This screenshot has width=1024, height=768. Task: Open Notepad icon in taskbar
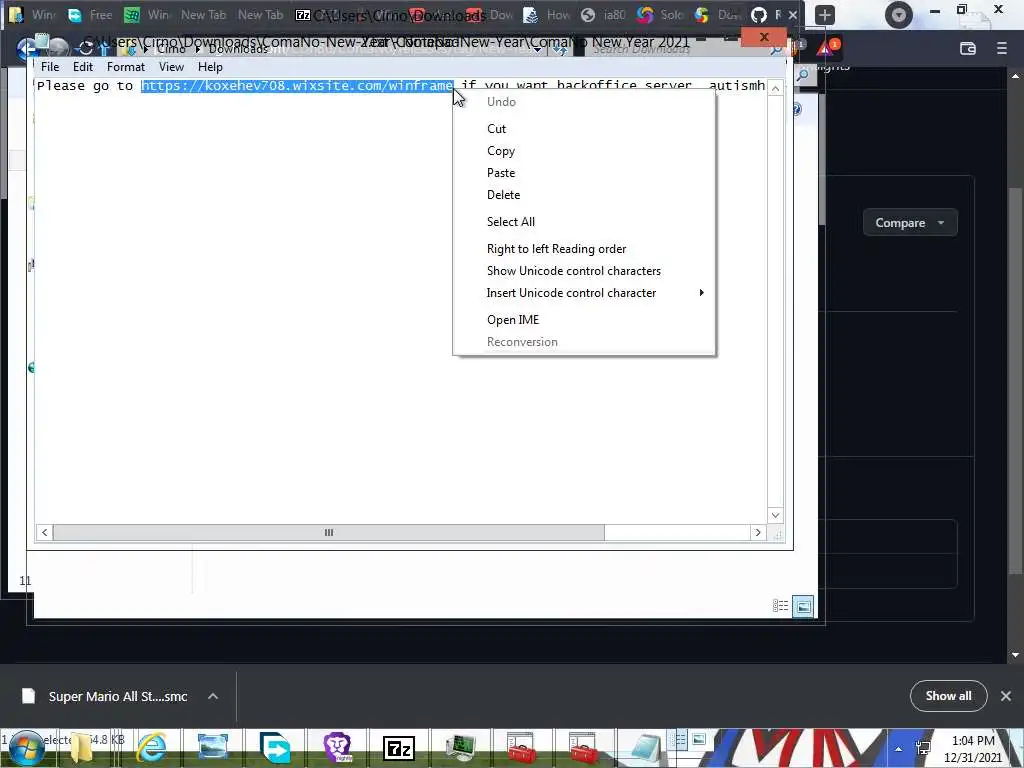tap(645, 748)
